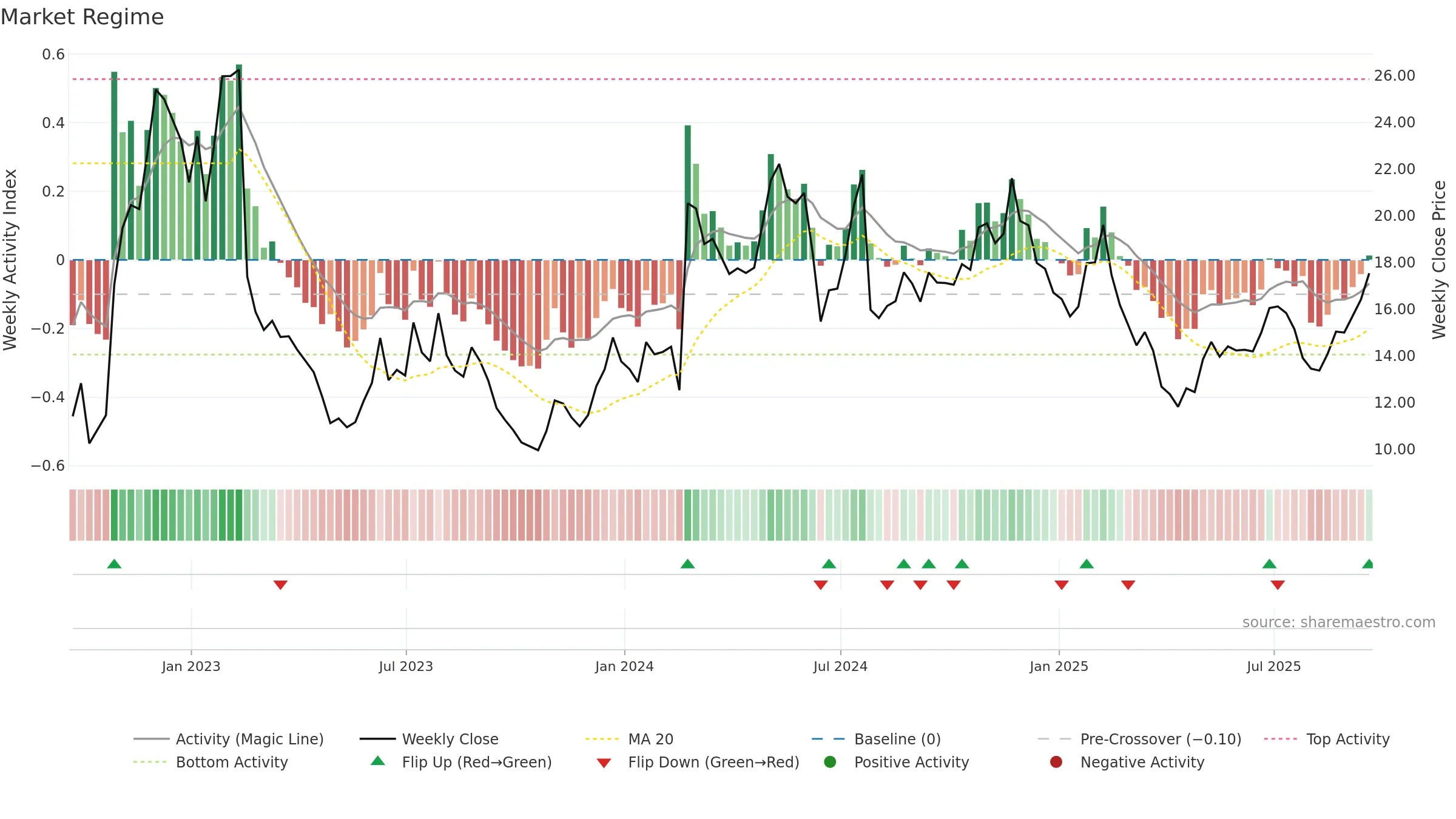This screenshot has height=819, width=1456.
Task: Click the −0.6 tick on the activity axis
Action: point(48,466)
